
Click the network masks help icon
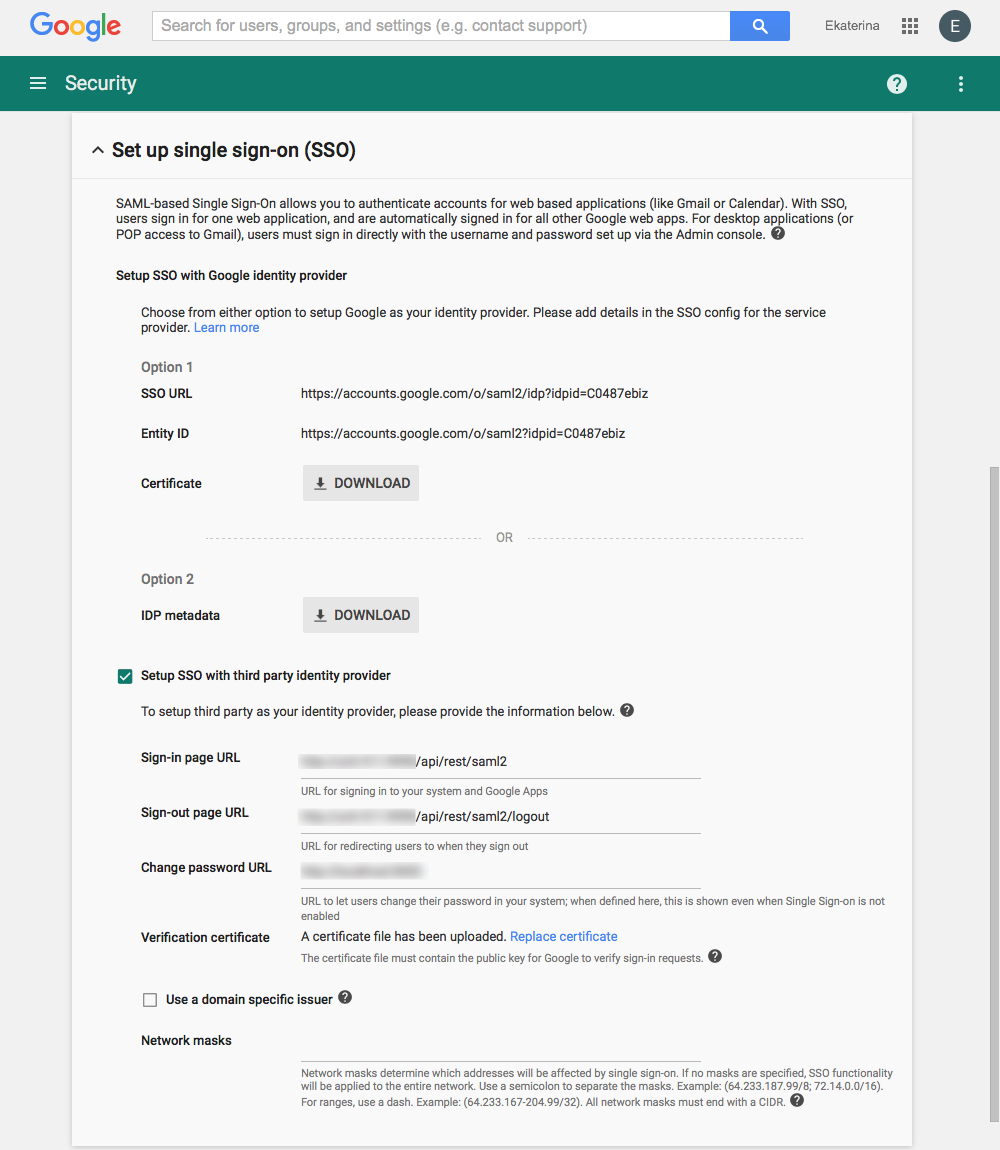(796, 1099)
